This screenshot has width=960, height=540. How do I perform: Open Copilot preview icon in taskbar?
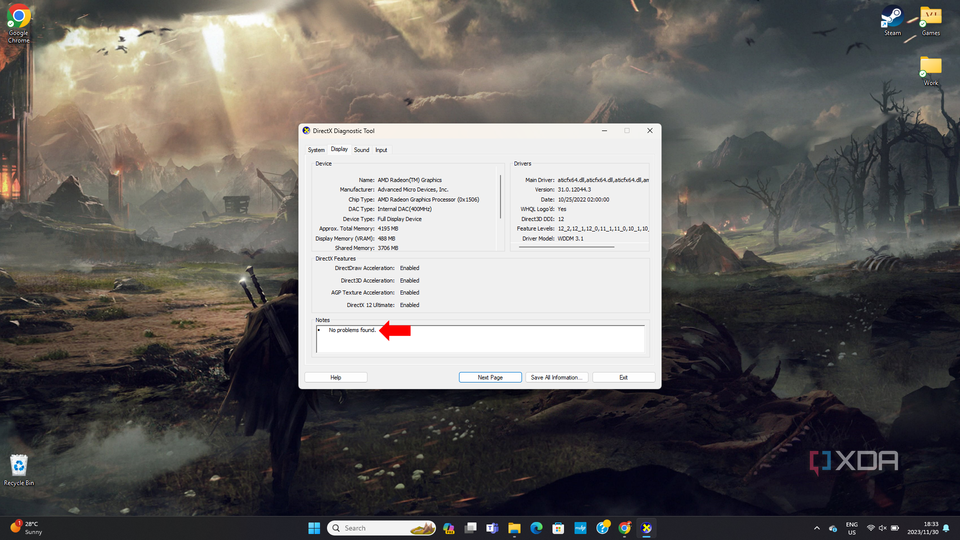click(449, 528)
